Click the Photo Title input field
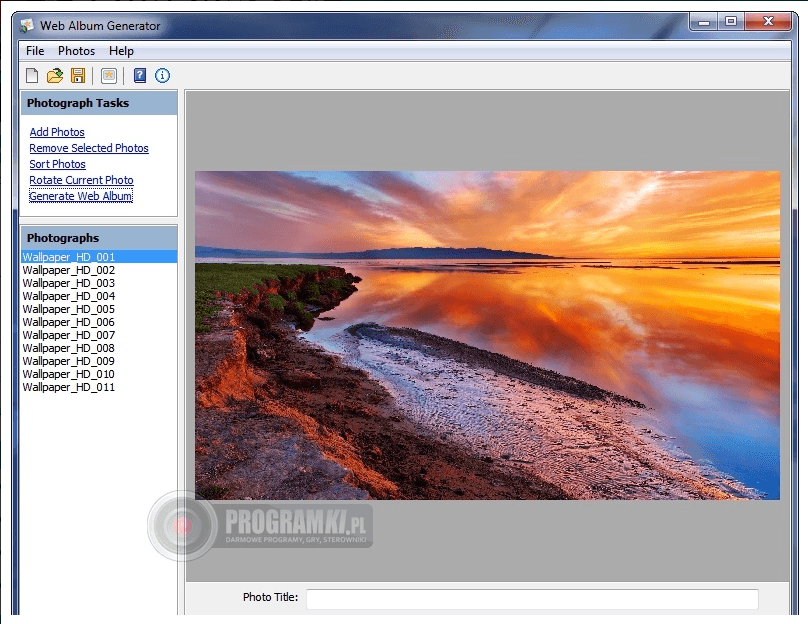Image resolution: width=808 pixels, height=624 pixels. (532, 599)
